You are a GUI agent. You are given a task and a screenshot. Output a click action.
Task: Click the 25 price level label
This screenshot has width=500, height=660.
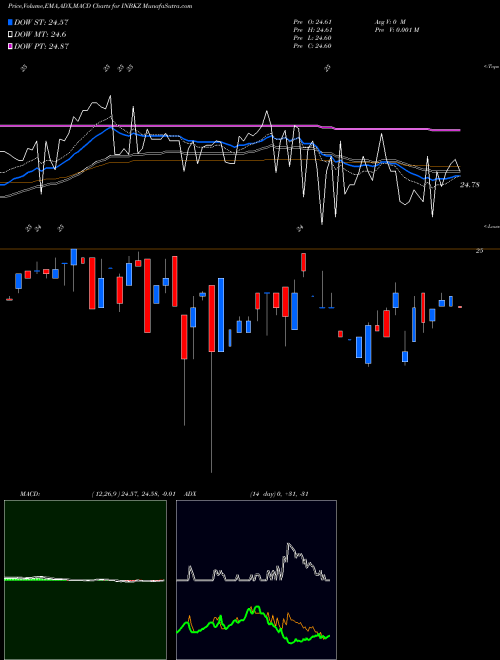pyautogui.click(x=479, y=251)
